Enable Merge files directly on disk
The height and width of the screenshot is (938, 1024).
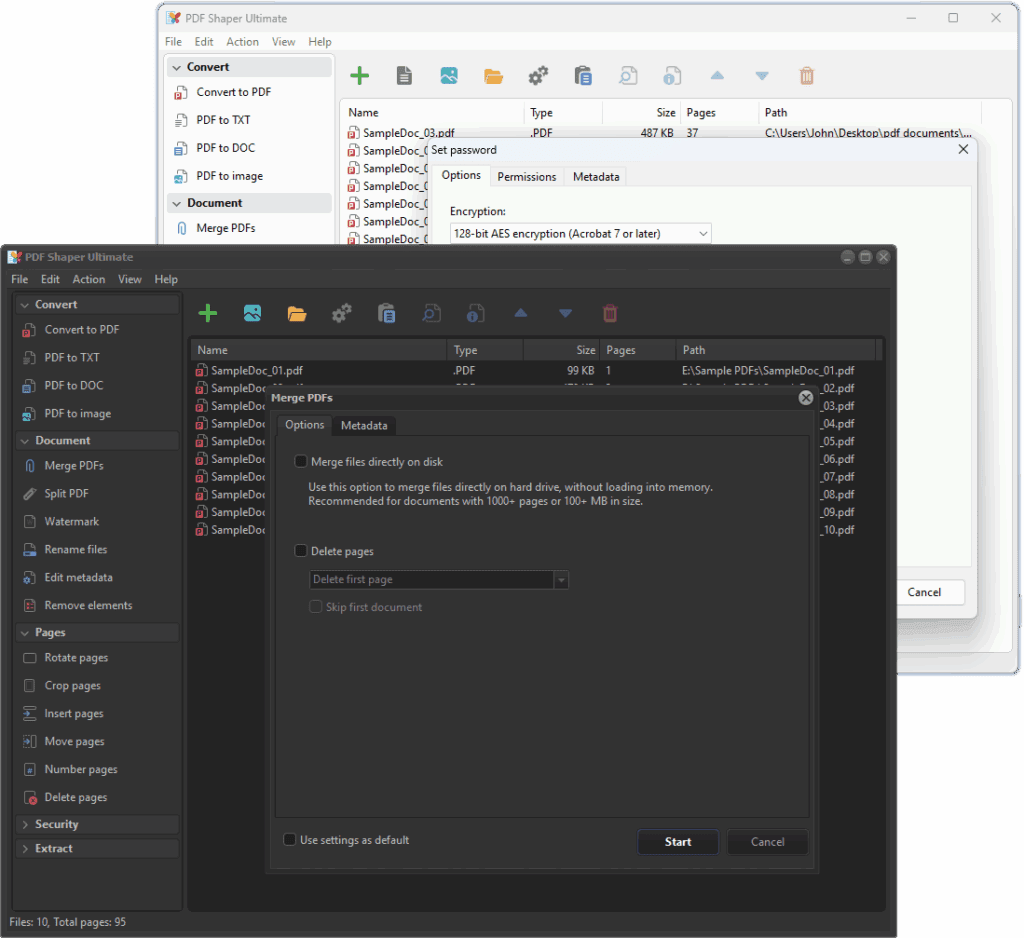(301, 461)
